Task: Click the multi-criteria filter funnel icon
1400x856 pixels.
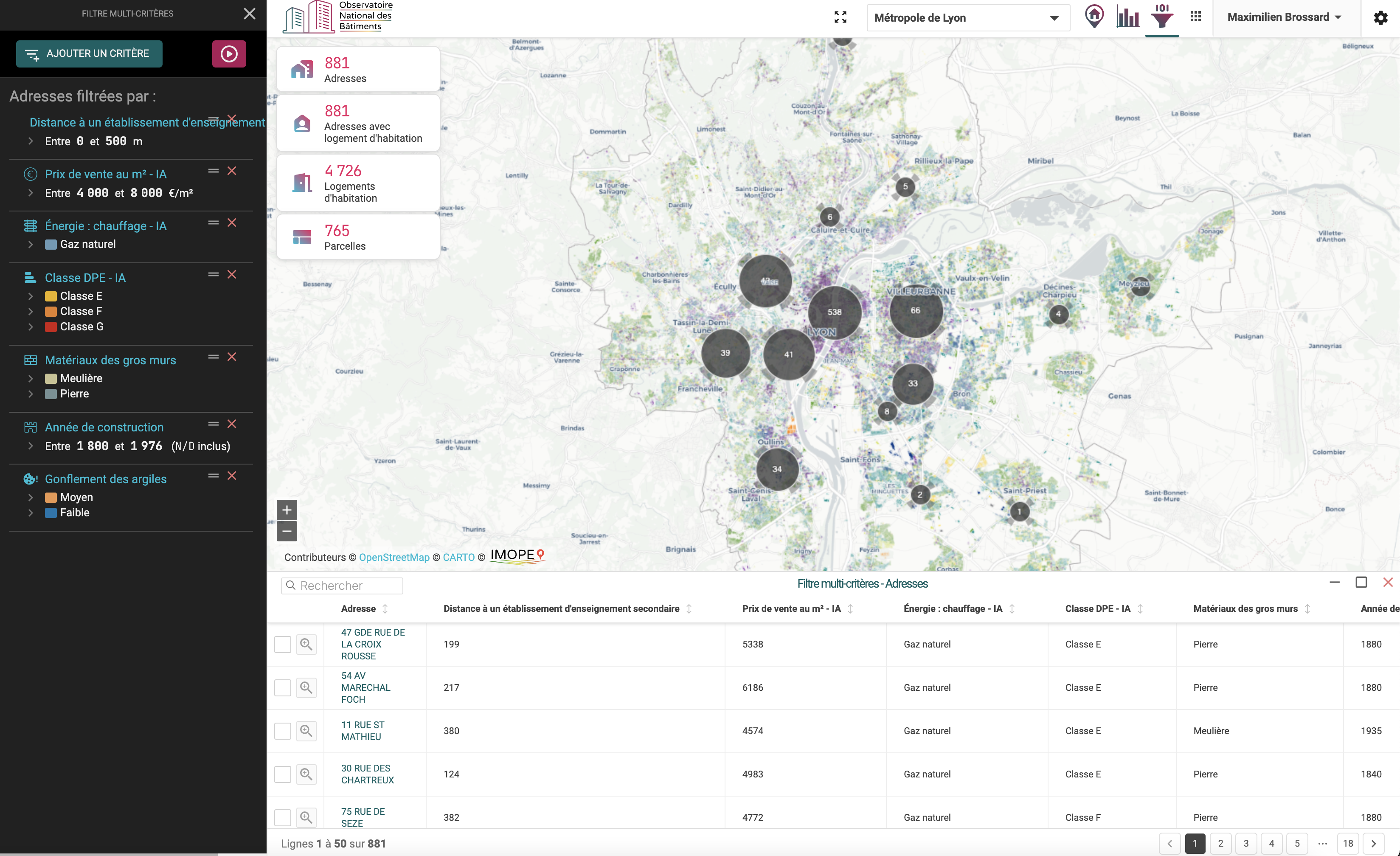Action: point(1162,17)
